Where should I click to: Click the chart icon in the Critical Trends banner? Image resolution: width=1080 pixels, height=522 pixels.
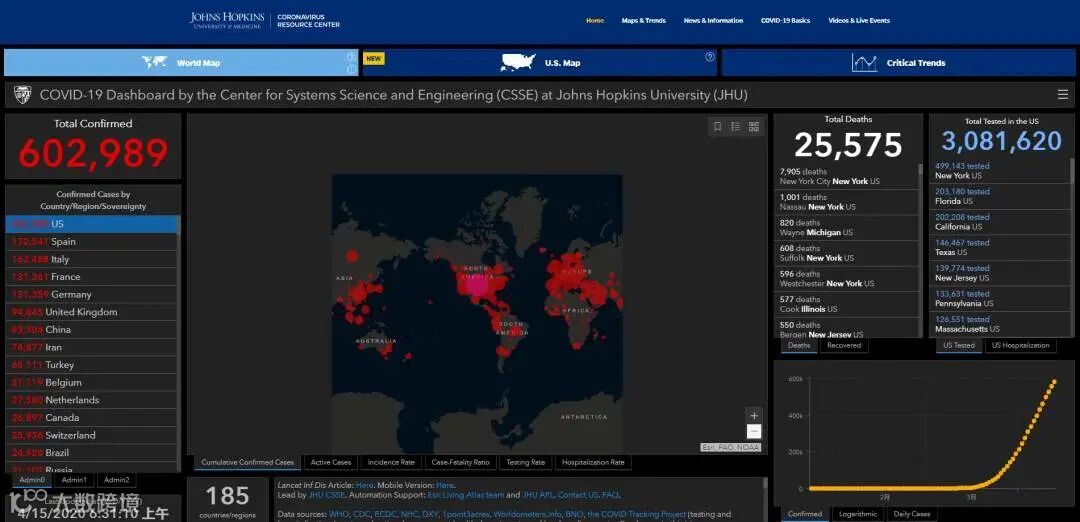coord(864,63)
